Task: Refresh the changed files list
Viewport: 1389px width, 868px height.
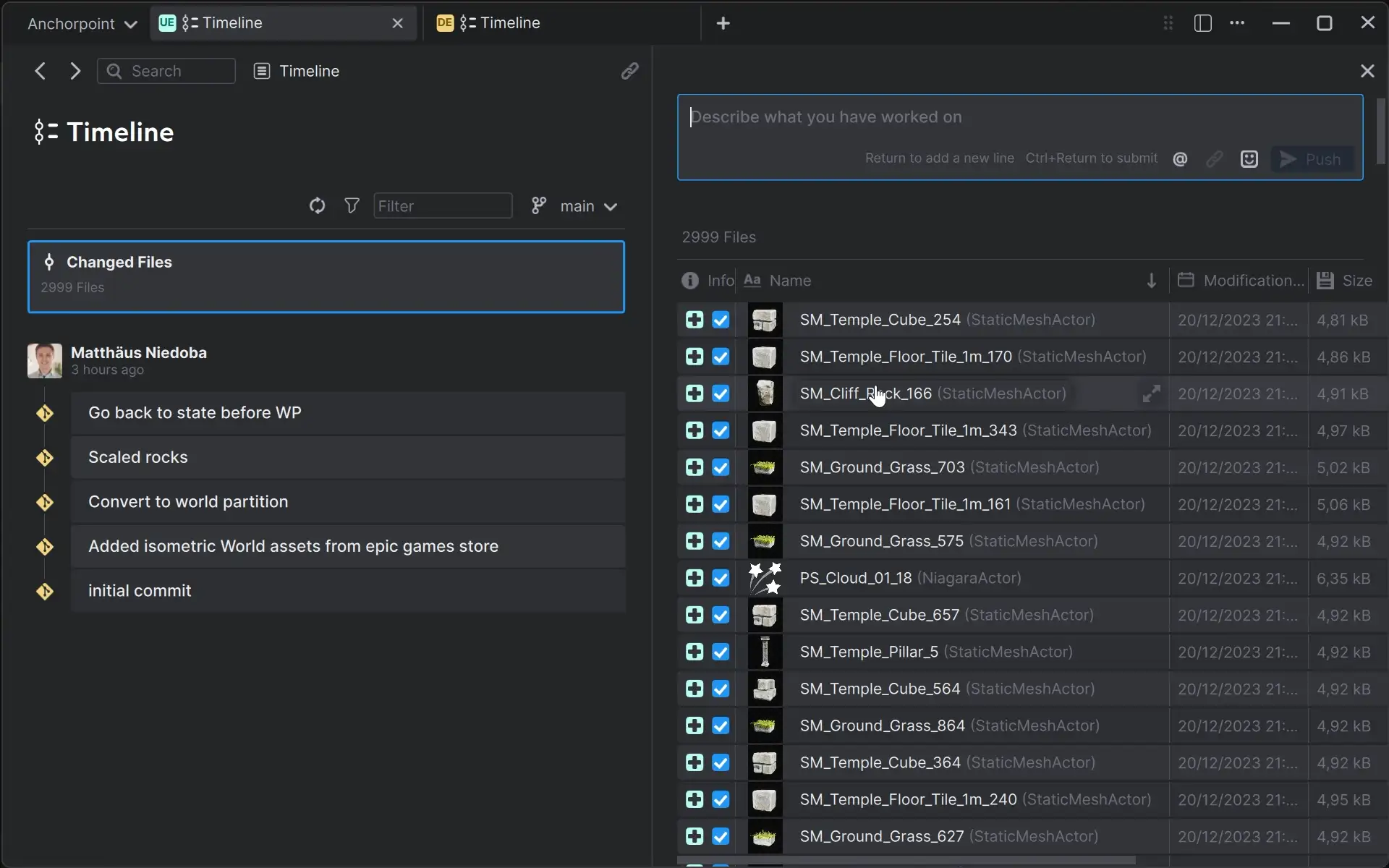Action: click(x=317, y=205)
